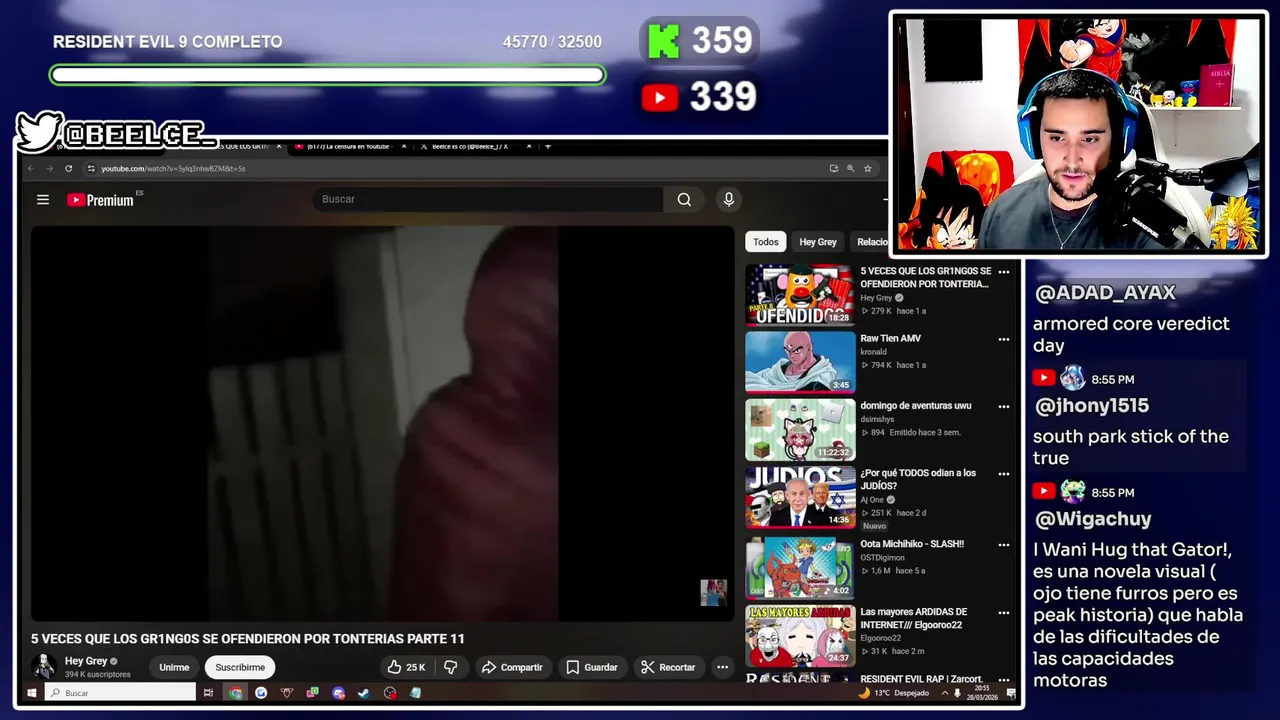Dislike the video using the thumbs-down icon

pos(451,667)
